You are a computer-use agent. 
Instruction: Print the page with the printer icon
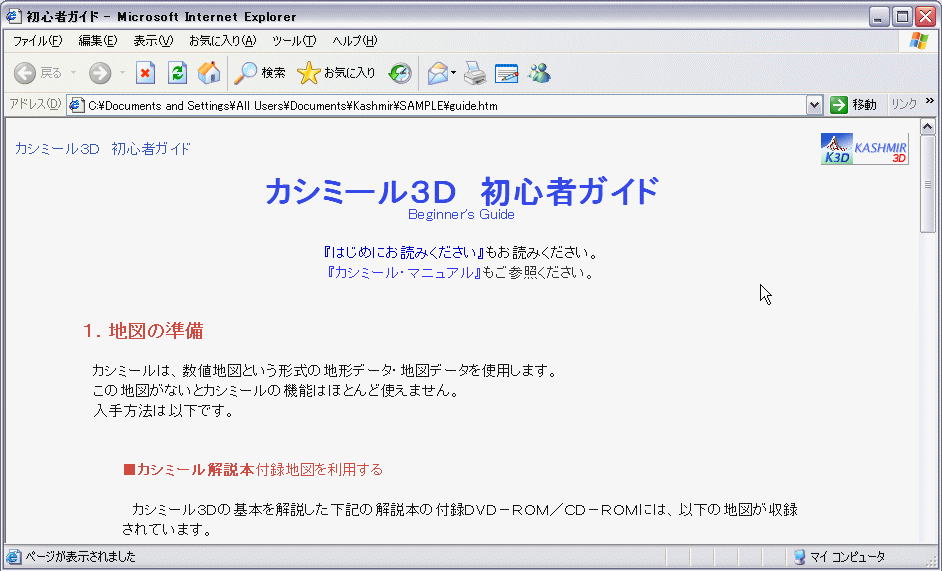click(x=475, y=73)
